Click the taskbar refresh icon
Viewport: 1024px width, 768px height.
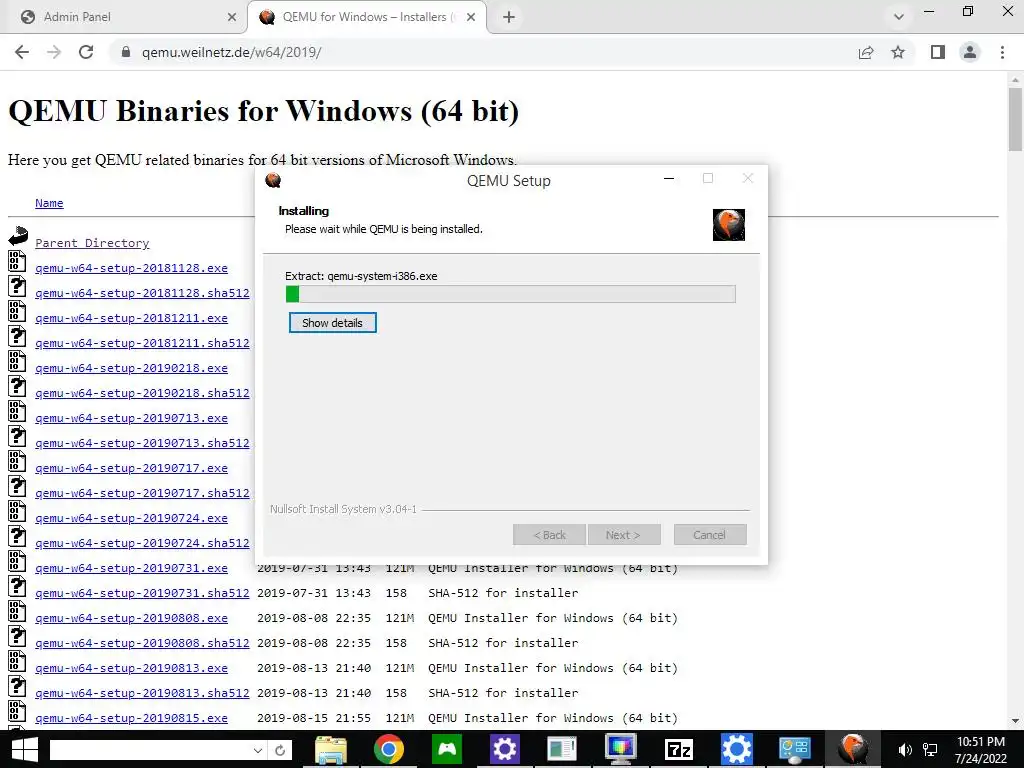pos(280,750)
